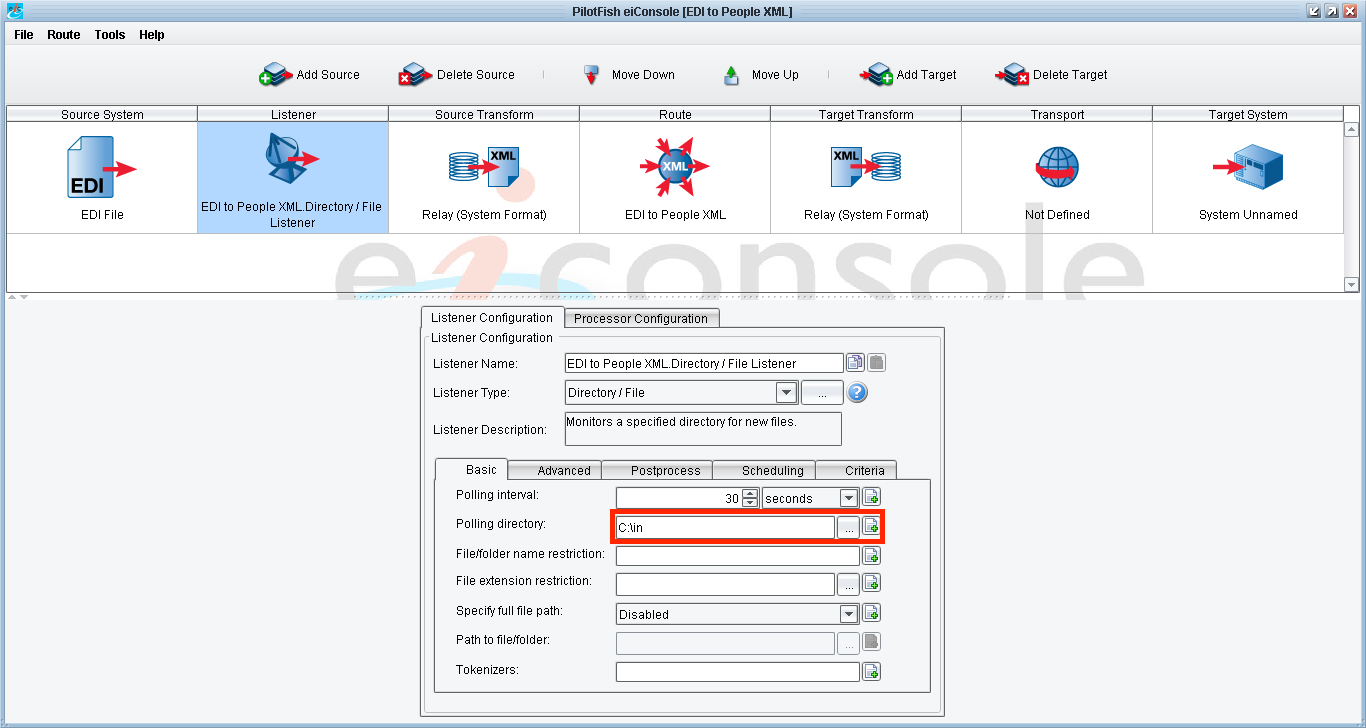Click the route grid scrollbar up arrow

coord(1352,129)
